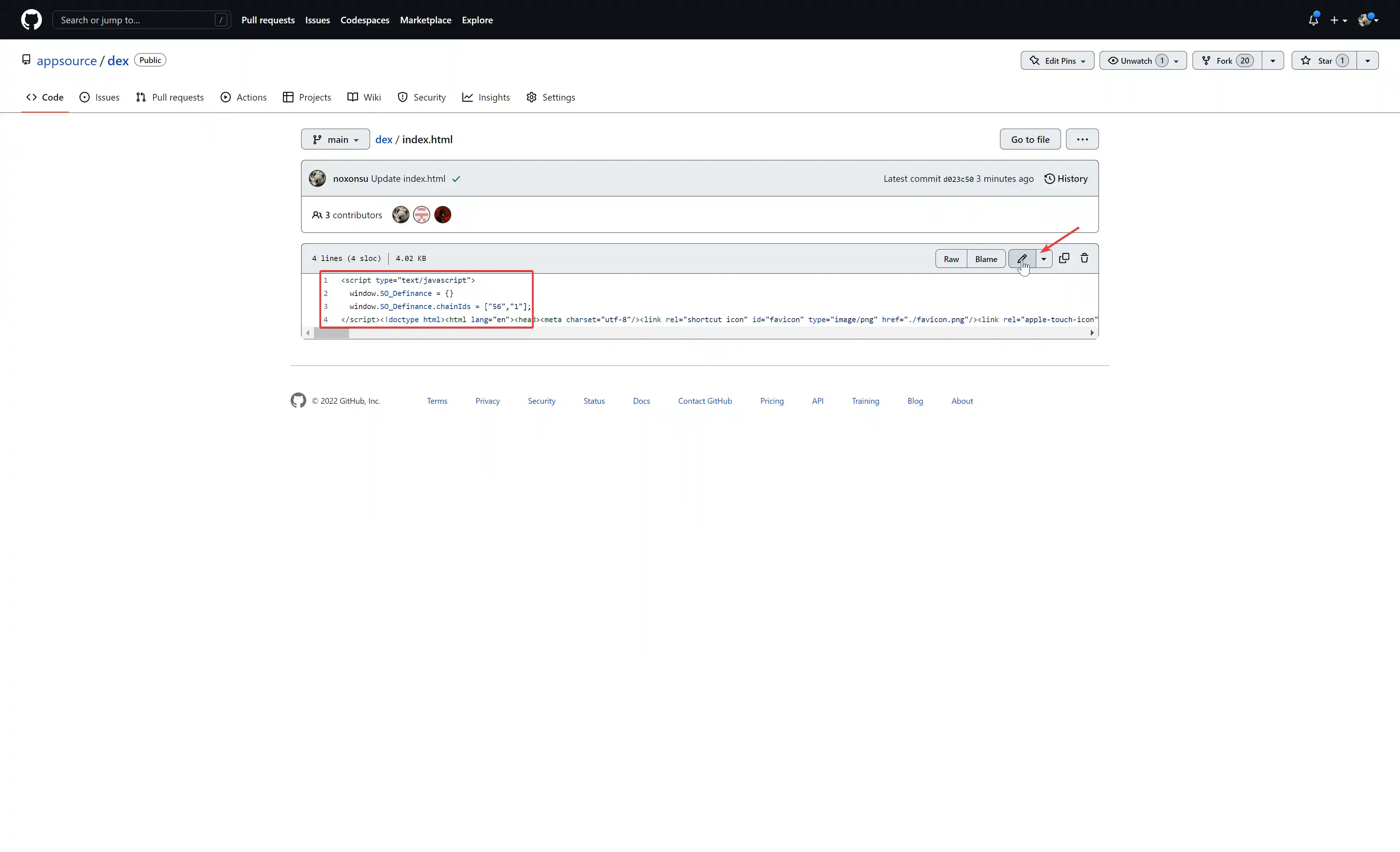Screen dimensions: 1400x852
Task: Click the GitHub logo in header
Action: (x=31, y=20)
